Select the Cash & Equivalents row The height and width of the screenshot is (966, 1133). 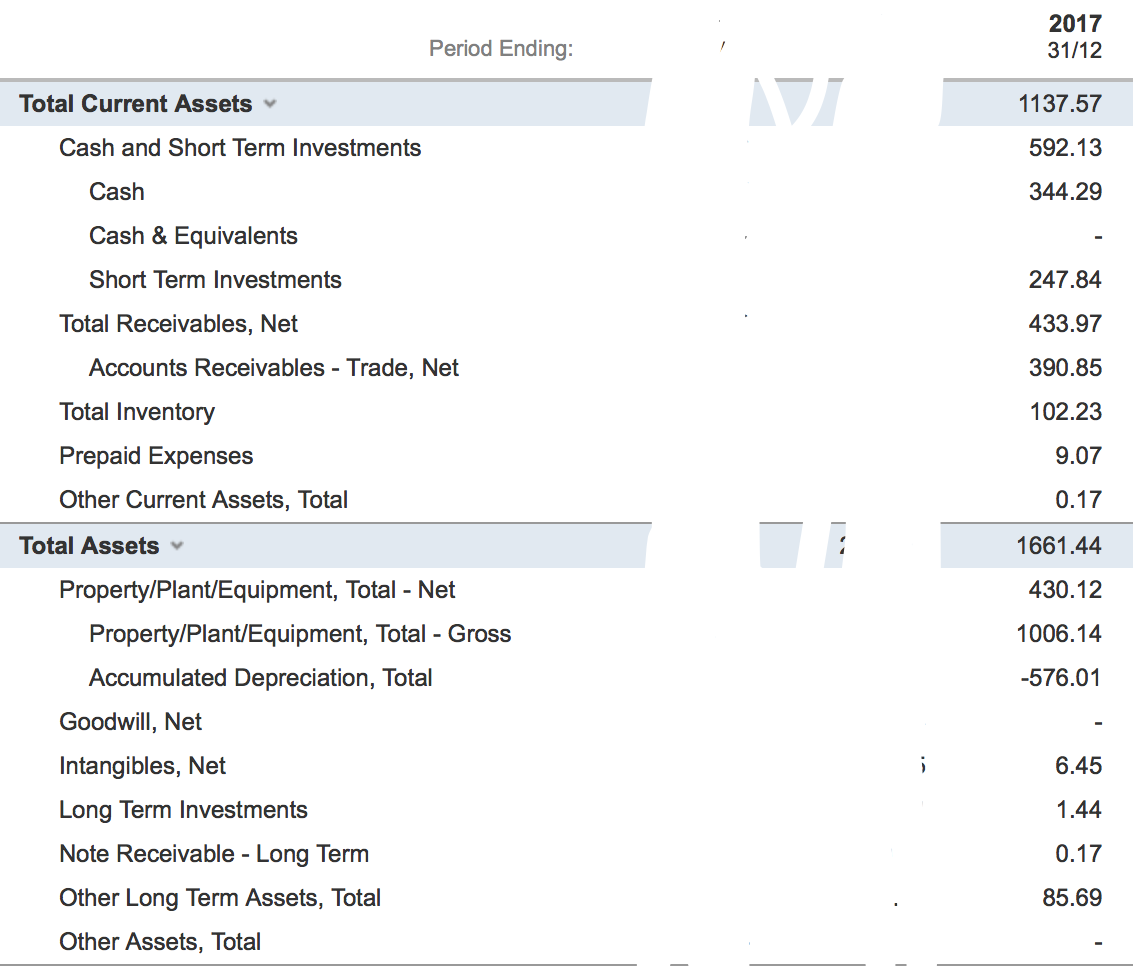click(193, 235)
